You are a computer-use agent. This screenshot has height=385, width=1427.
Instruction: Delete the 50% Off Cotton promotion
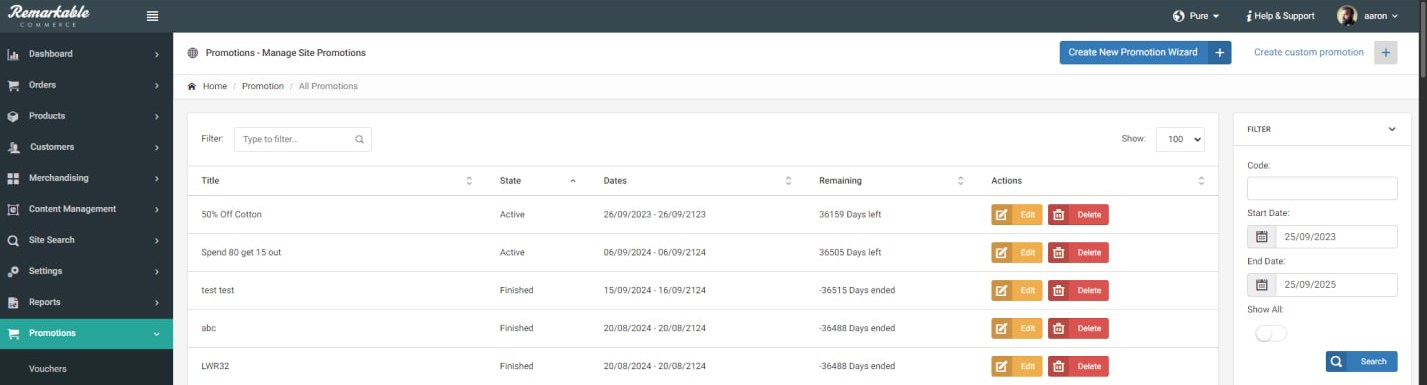click(1078, 214)
